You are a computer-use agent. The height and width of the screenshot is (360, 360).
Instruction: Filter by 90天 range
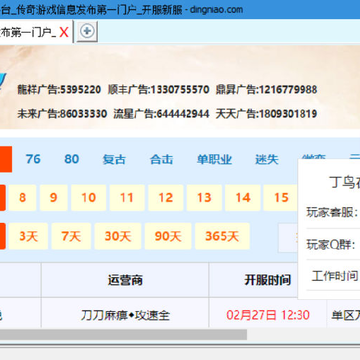click(168, 236)
